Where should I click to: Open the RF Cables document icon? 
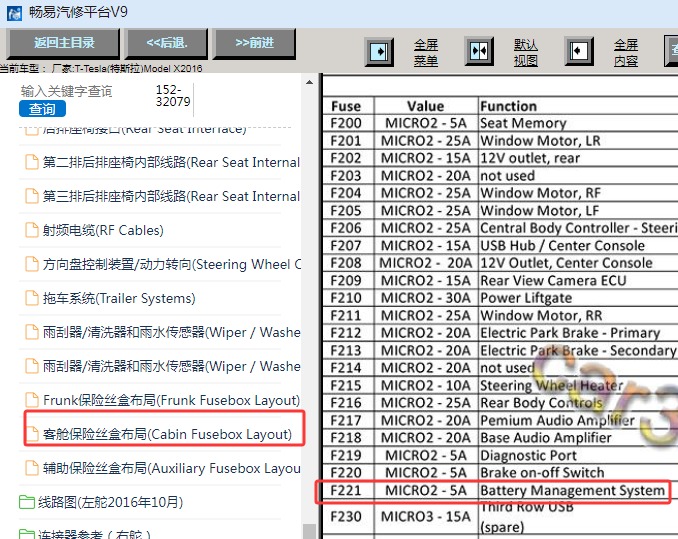tap(32, 230)
